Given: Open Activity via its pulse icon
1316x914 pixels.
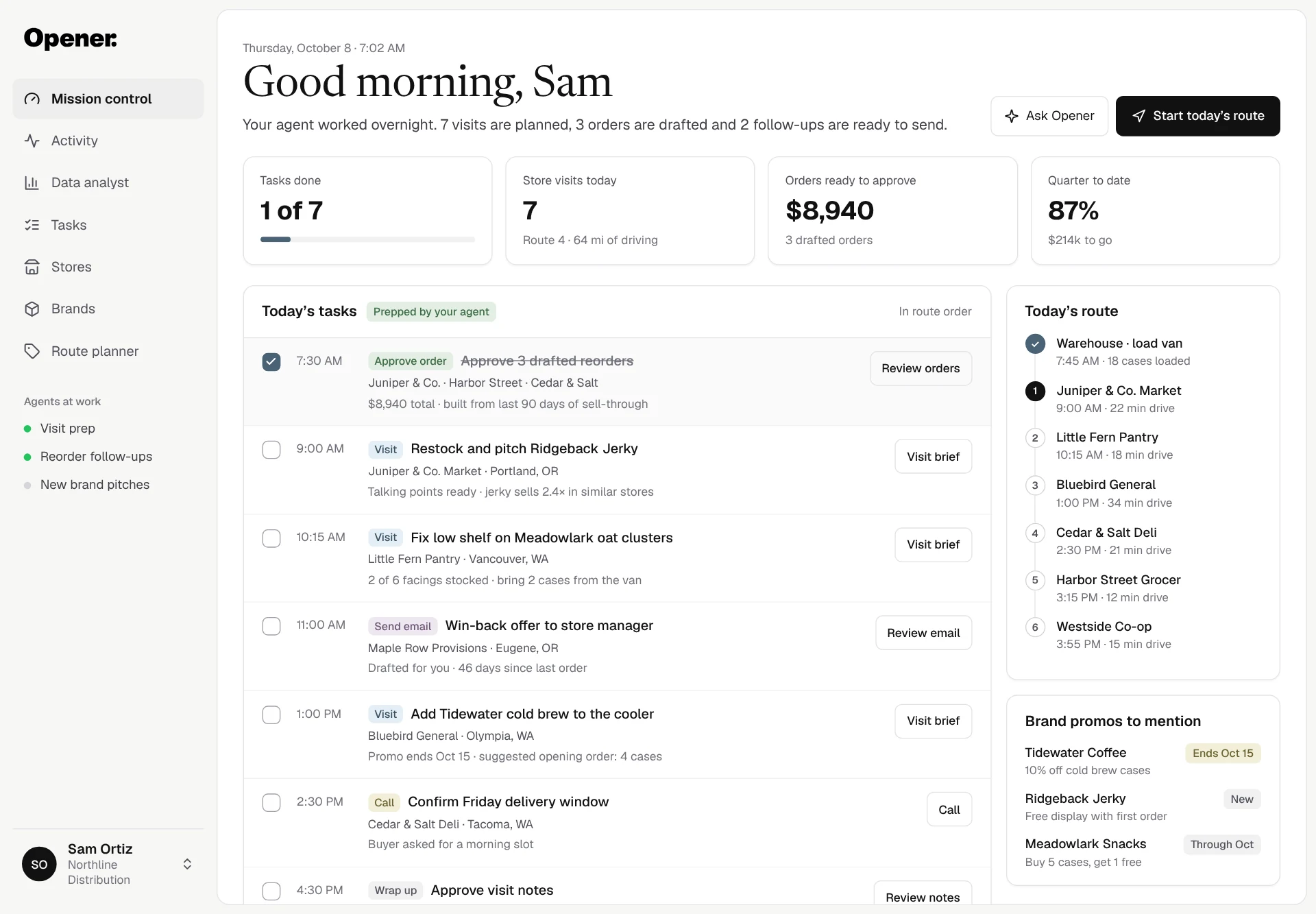Looking at the screenshot, I should [32, 141].
